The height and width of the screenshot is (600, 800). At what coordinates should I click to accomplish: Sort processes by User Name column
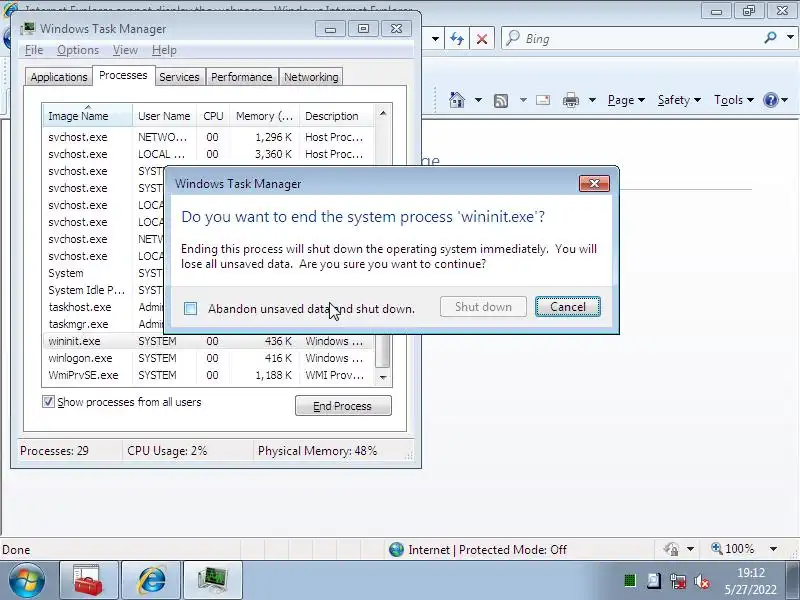point(164,116)
